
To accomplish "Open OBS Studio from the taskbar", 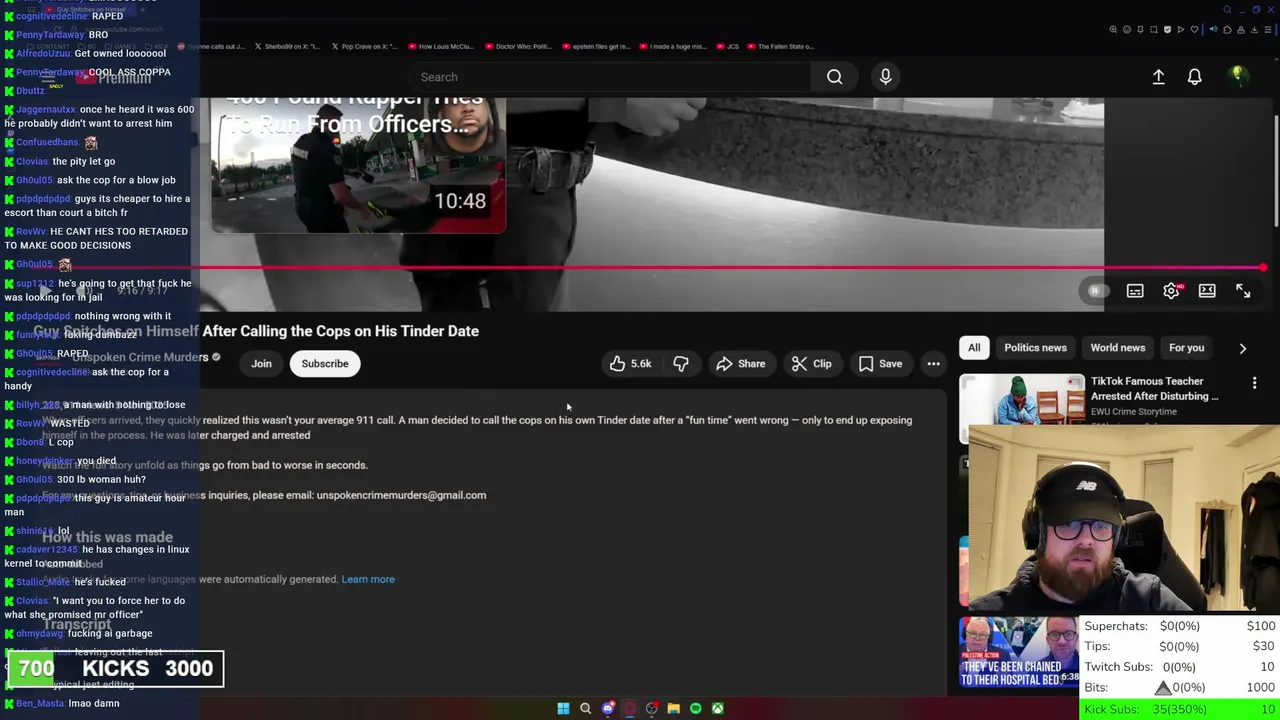I will click(x=652, y=708).
